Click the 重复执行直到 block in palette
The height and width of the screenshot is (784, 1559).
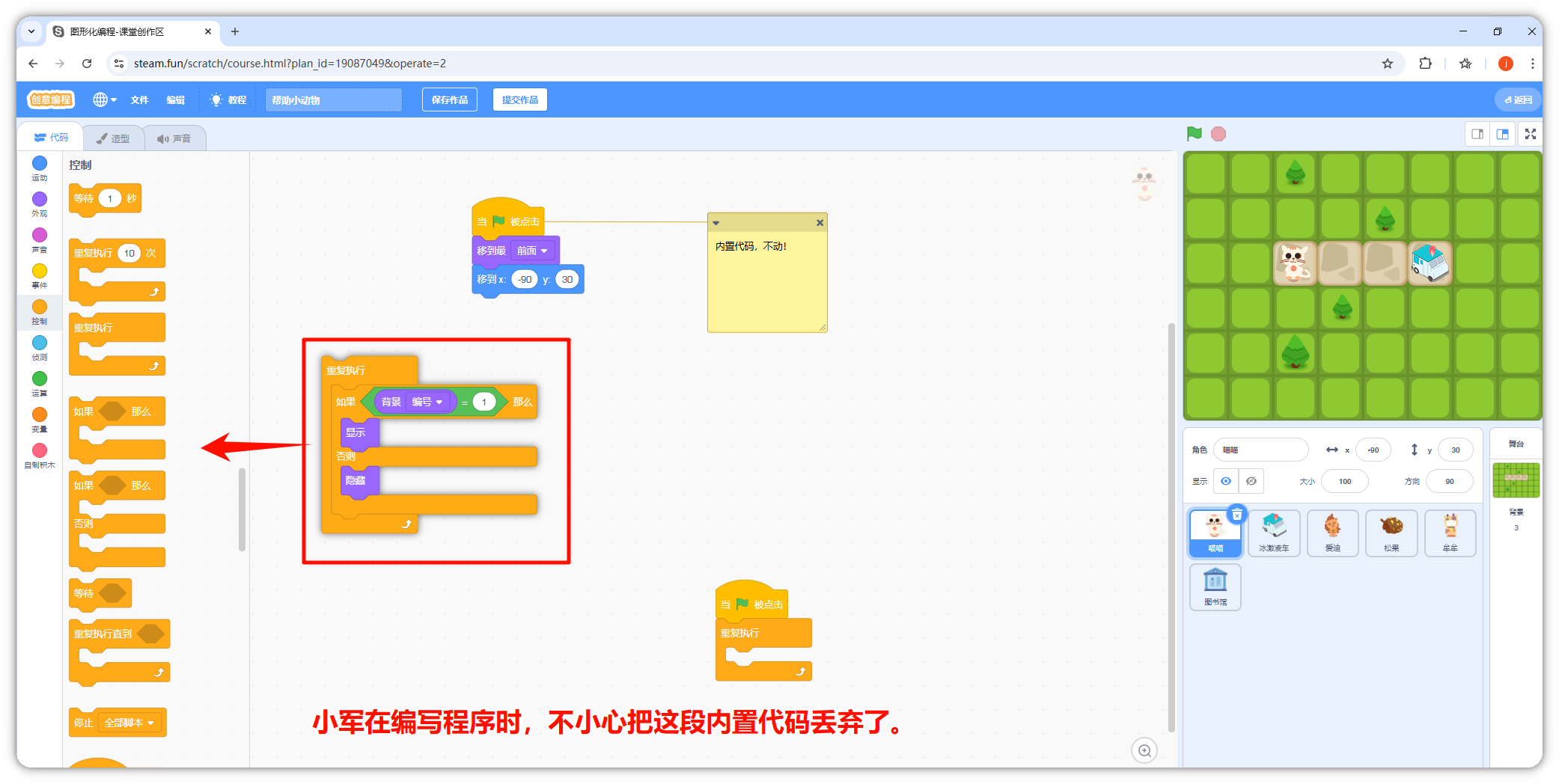pyautogui.click(x=120, y=652)
